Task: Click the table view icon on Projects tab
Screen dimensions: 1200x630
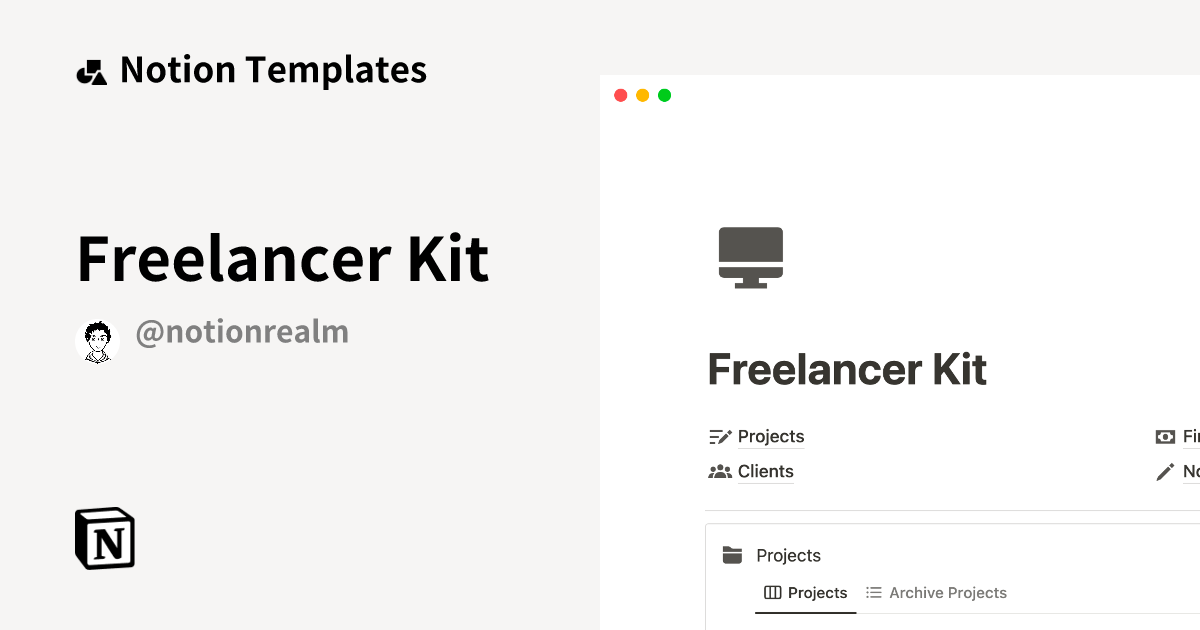Action: (x=773, y=592)
